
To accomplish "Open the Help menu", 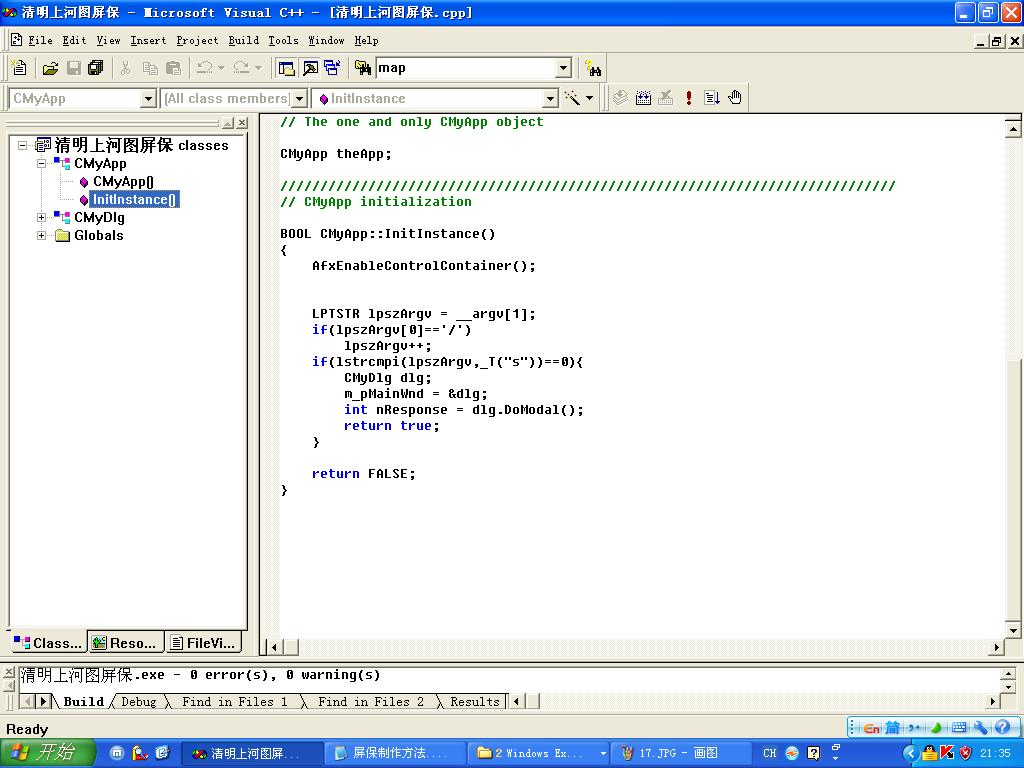I will pyautogui.click(x=366, y=40).
